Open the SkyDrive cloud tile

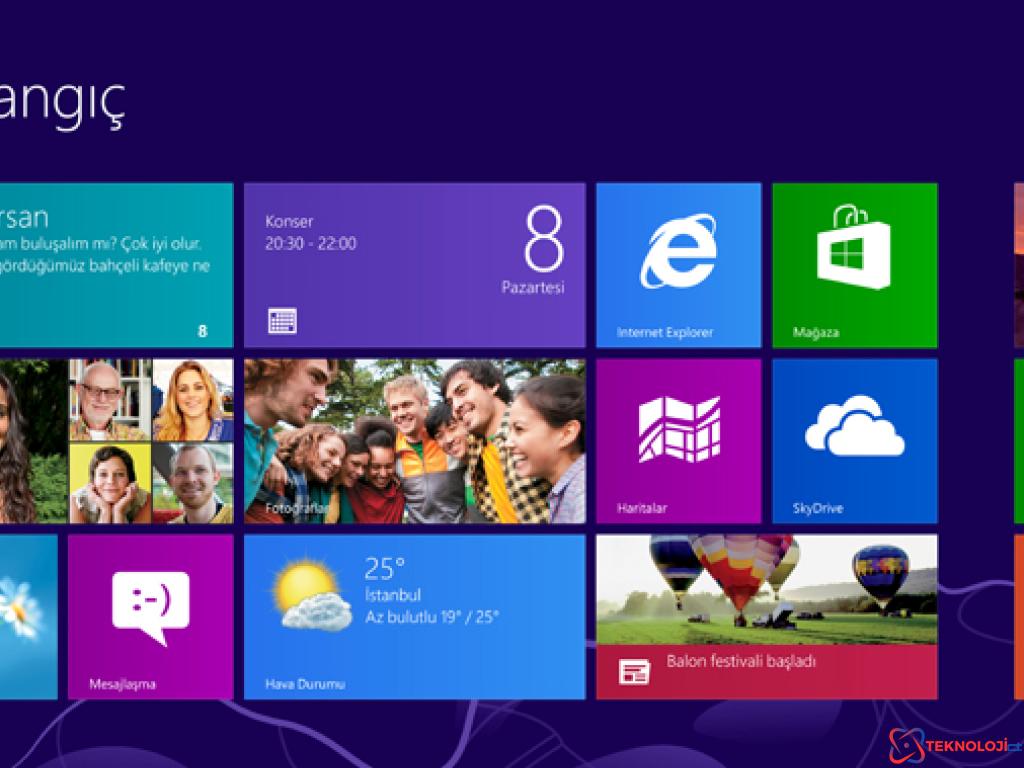[854, 440]
